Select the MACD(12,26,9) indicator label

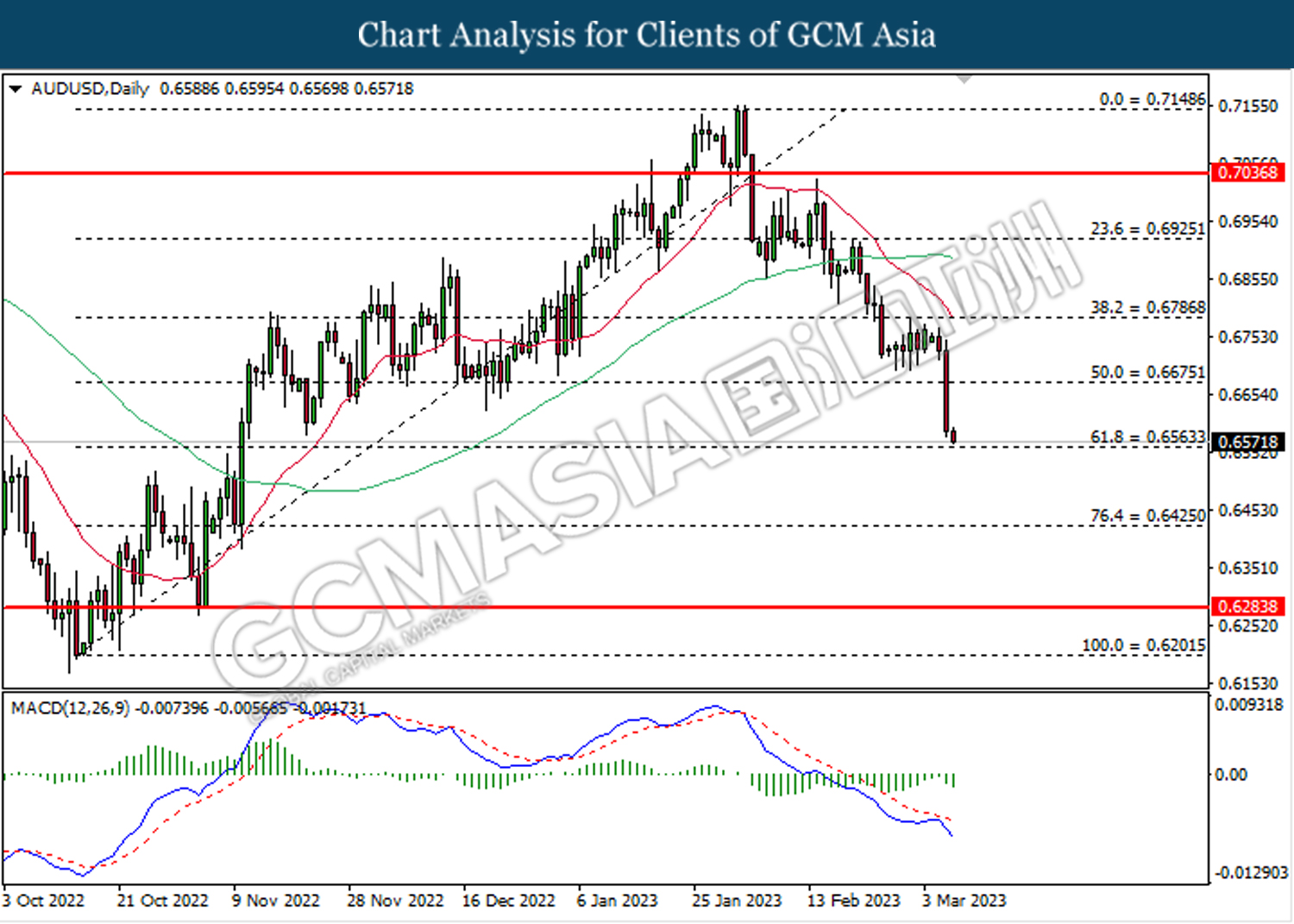[x=70, y=708]
